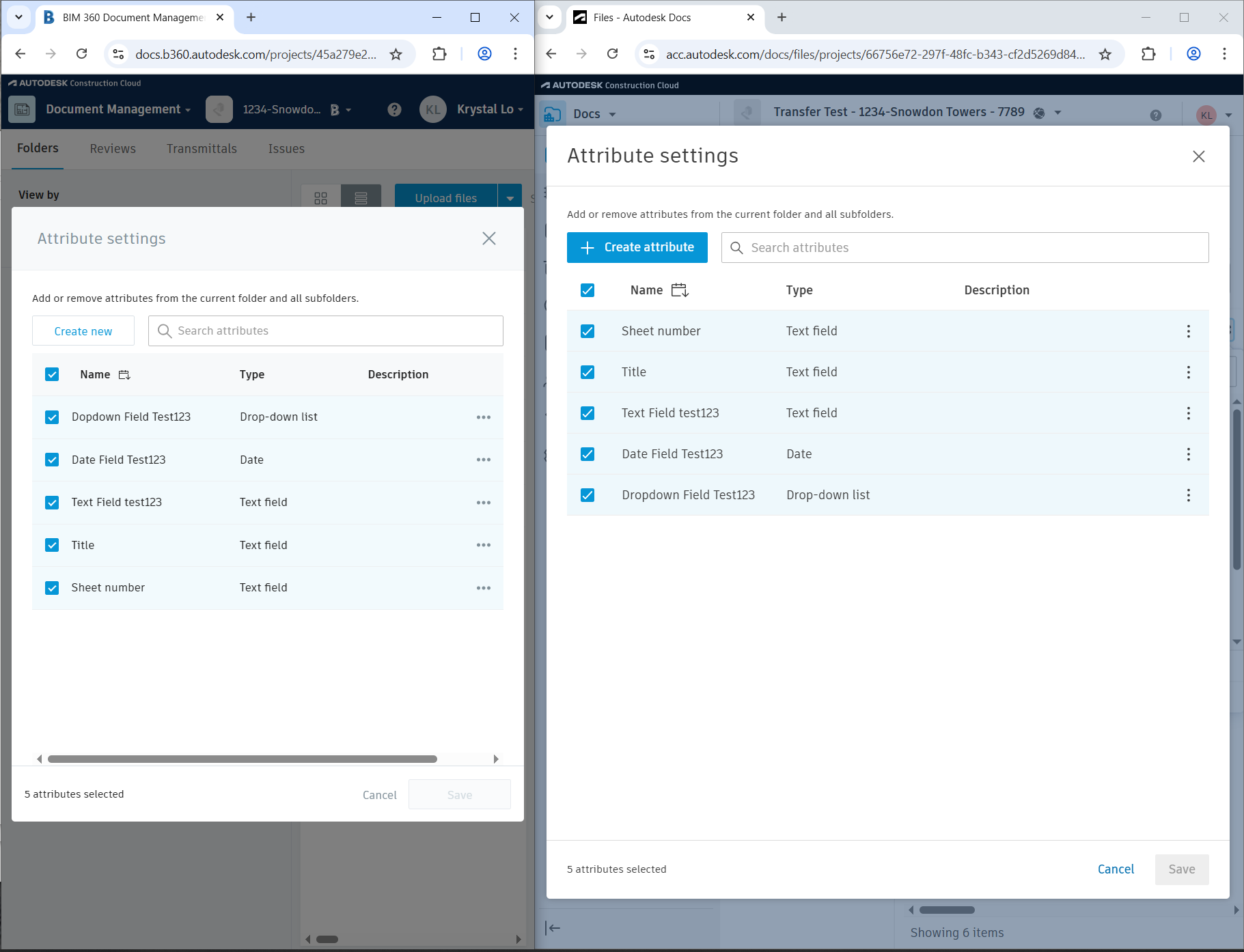Switch to the Transmittals tab

202,148
